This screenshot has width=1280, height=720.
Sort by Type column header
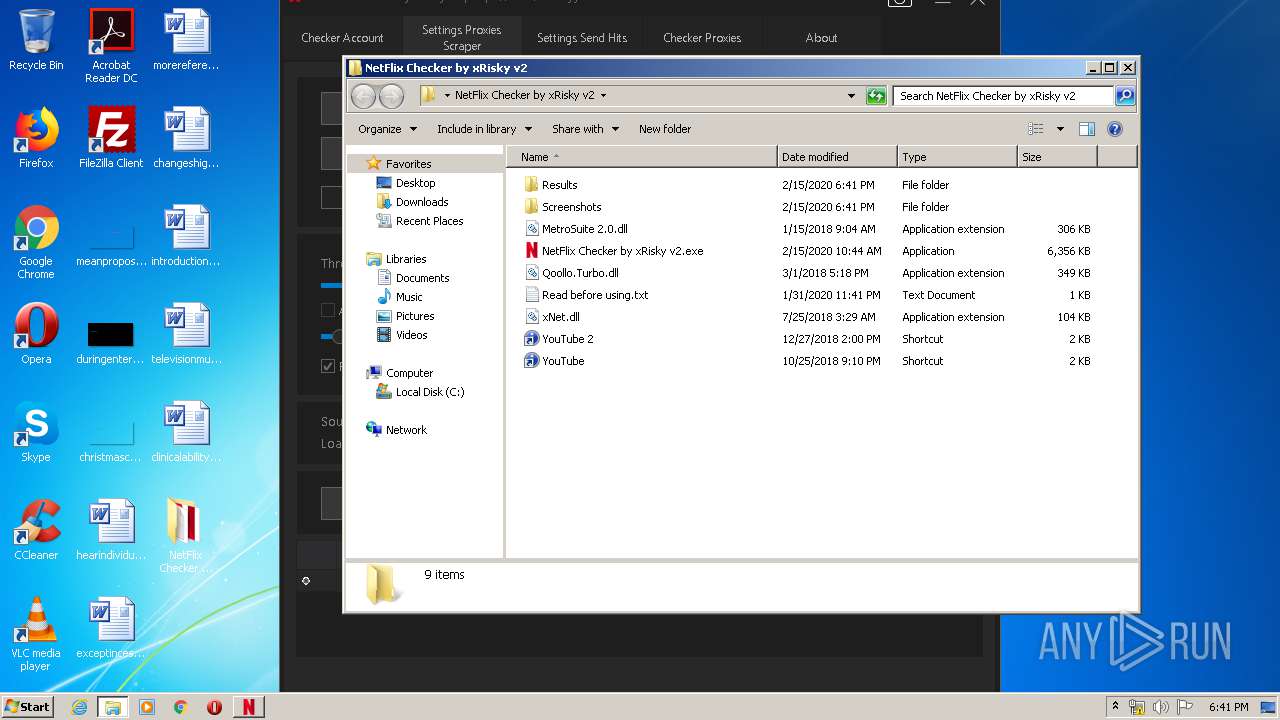(x=957, y=157)
